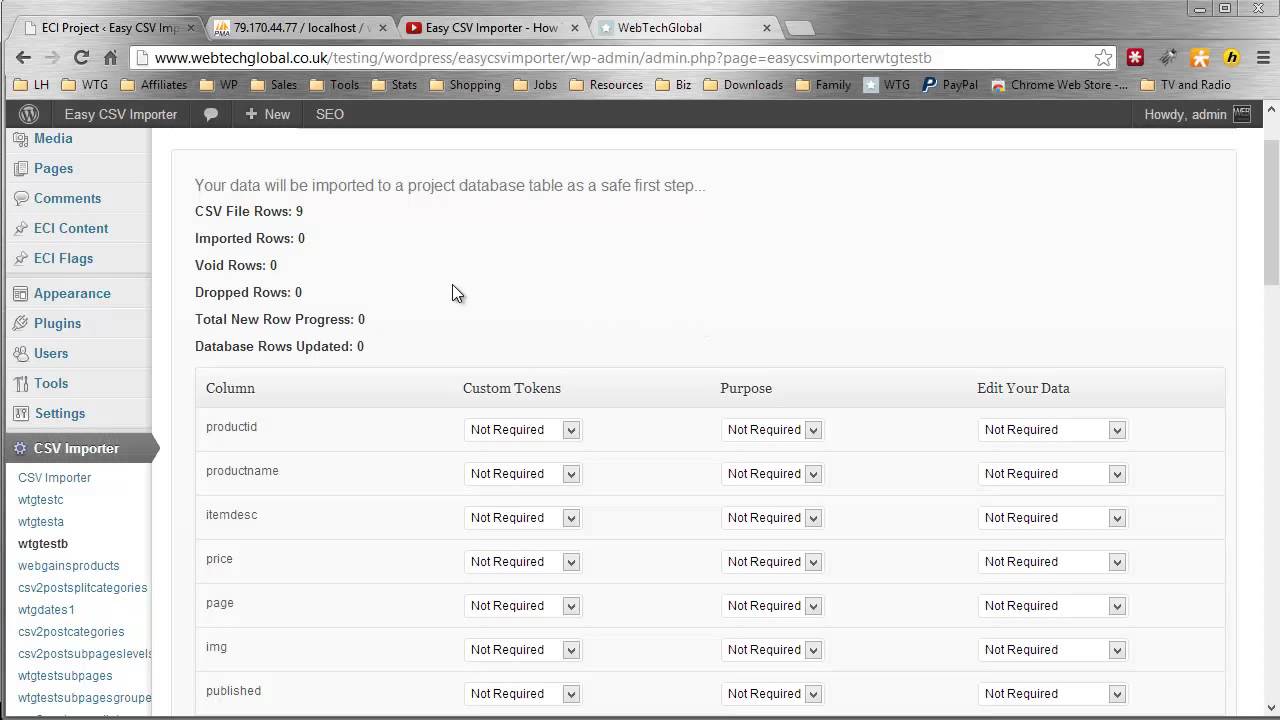
Task: Open Purpose dropdown for page row
Action: click(771, 606)
